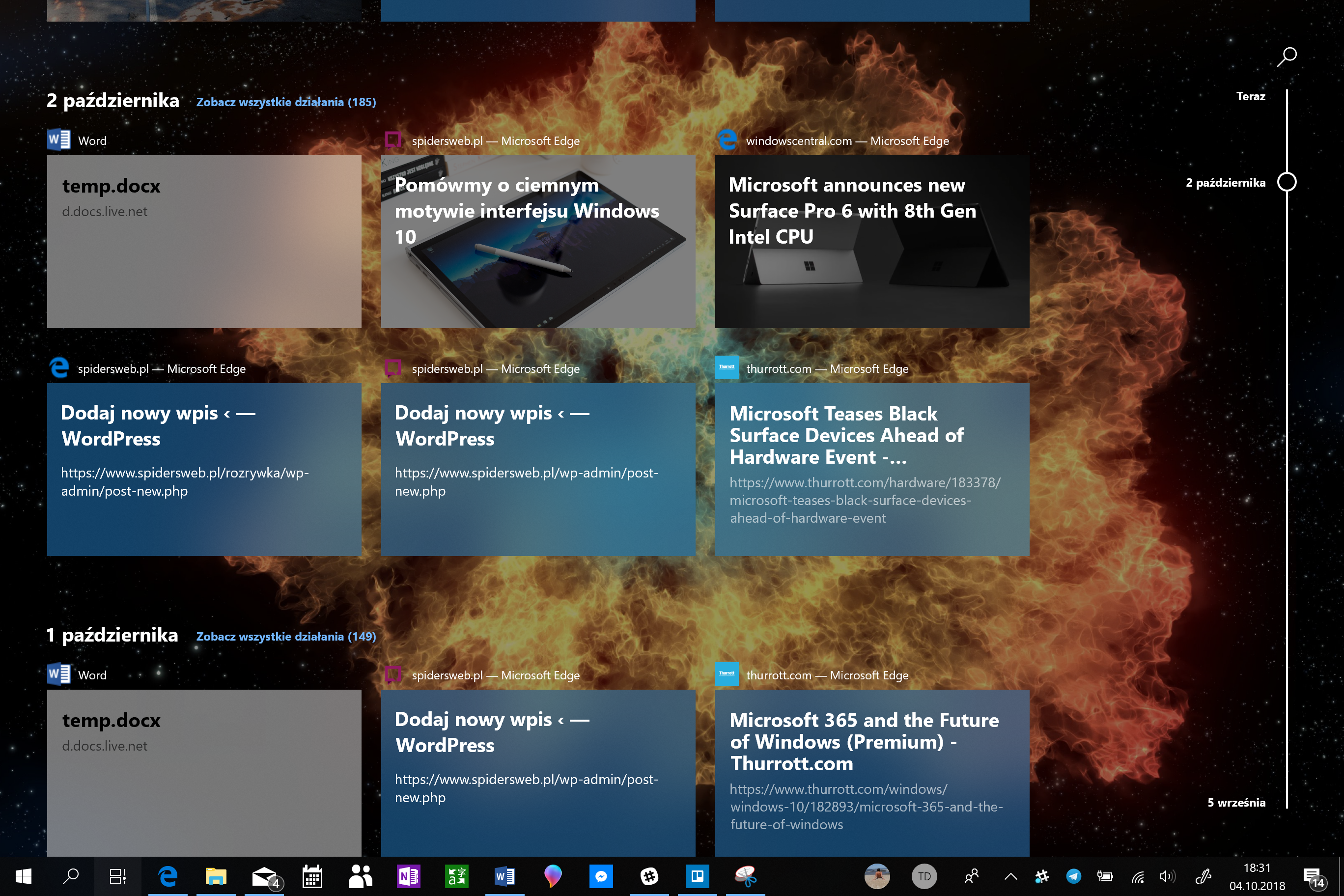Screen dimensions: 1344x896
Task: Click the 2 października section heading
Action: (x=112, y=101)
